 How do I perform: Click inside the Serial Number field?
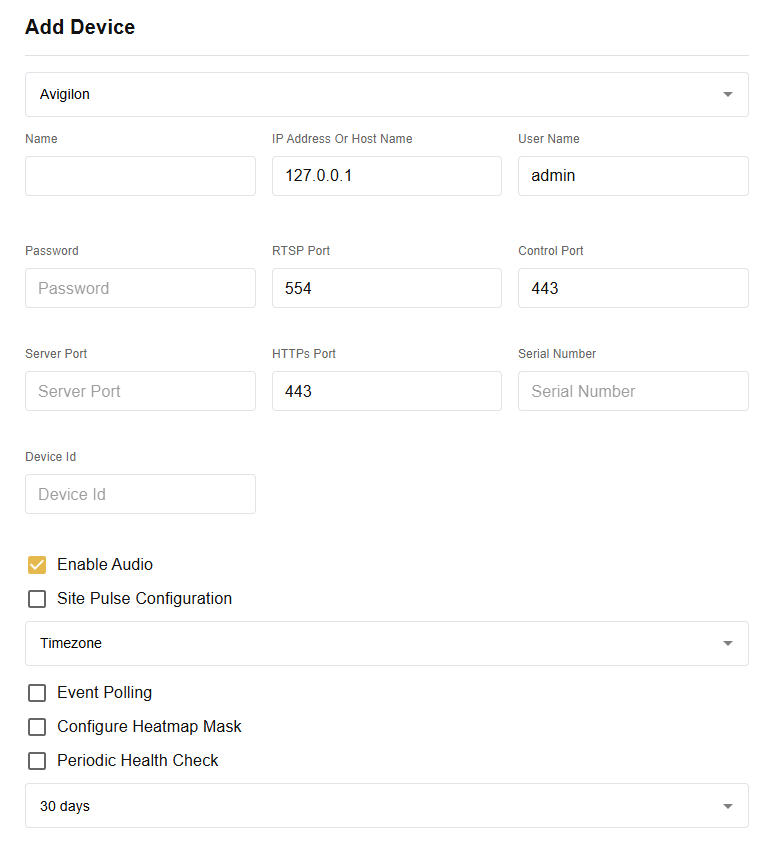coord(633,391)
